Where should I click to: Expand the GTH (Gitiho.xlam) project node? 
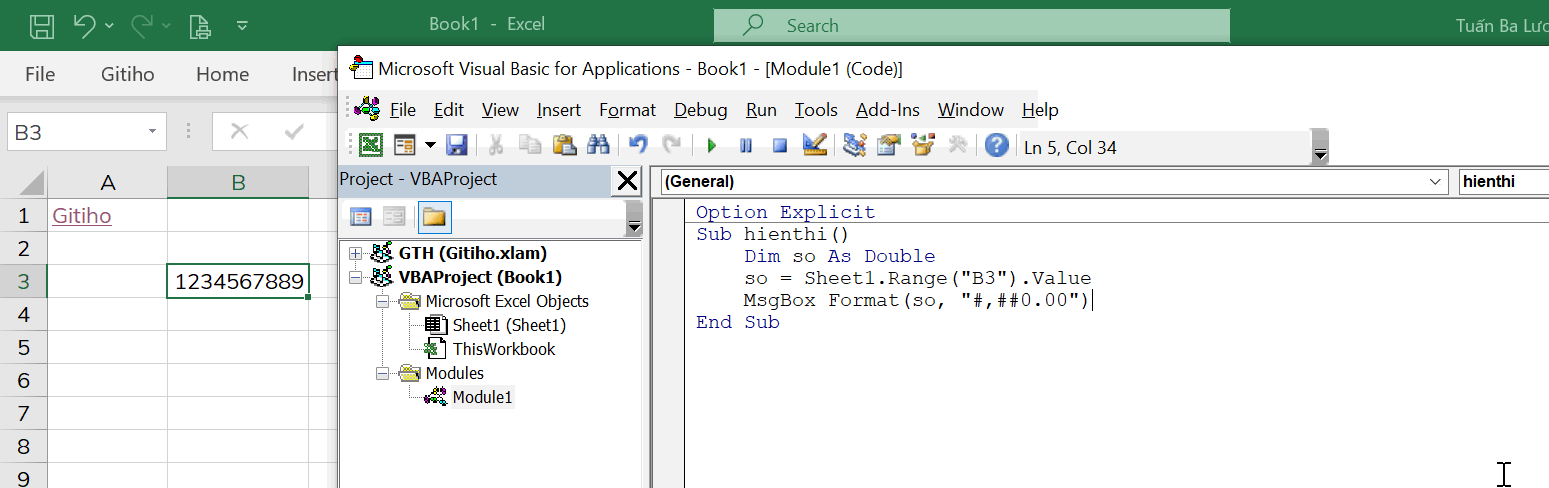click(x=355, y=254)
